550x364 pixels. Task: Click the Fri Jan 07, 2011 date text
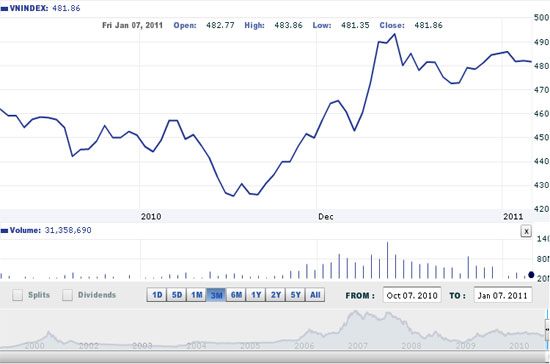(x=132, y=25)
